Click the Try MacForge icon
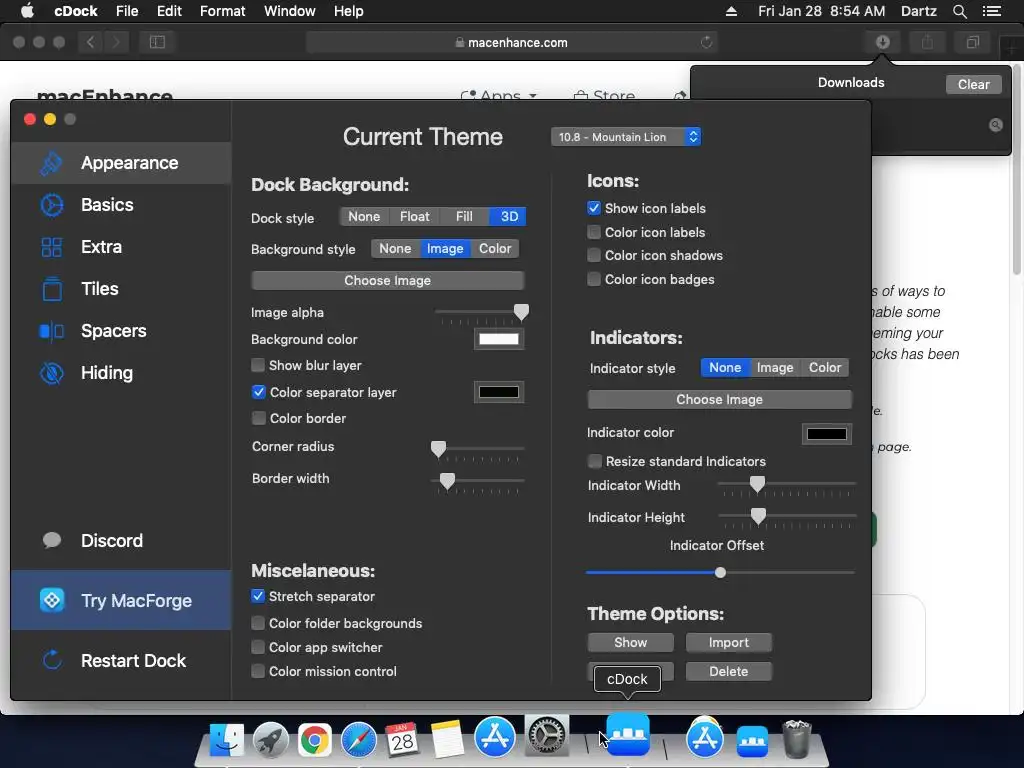This screenshot has width=1024, height=768. (x=52, y=600)
